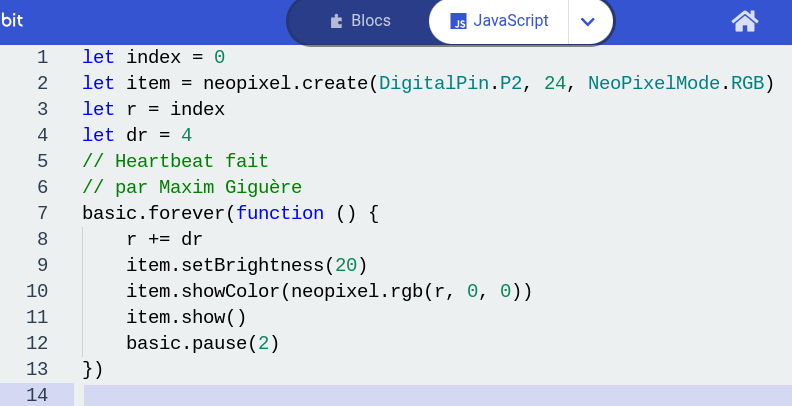Select the JavaScript editor tab
Image resolution: width=792 pixels, height=406 pixels.
(x=499, y=21)
